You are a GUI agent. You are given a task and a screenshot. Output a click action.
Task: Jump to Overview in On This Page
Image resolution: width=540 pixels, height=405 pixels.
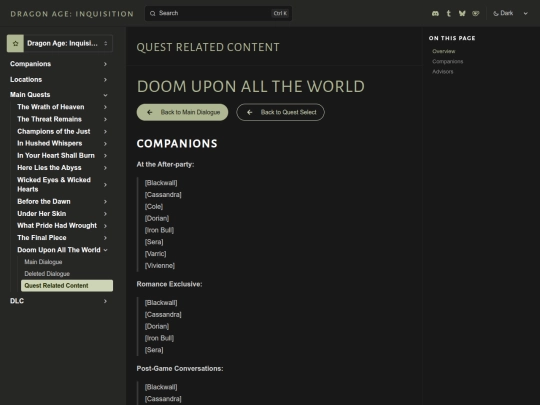coord(444,51)
